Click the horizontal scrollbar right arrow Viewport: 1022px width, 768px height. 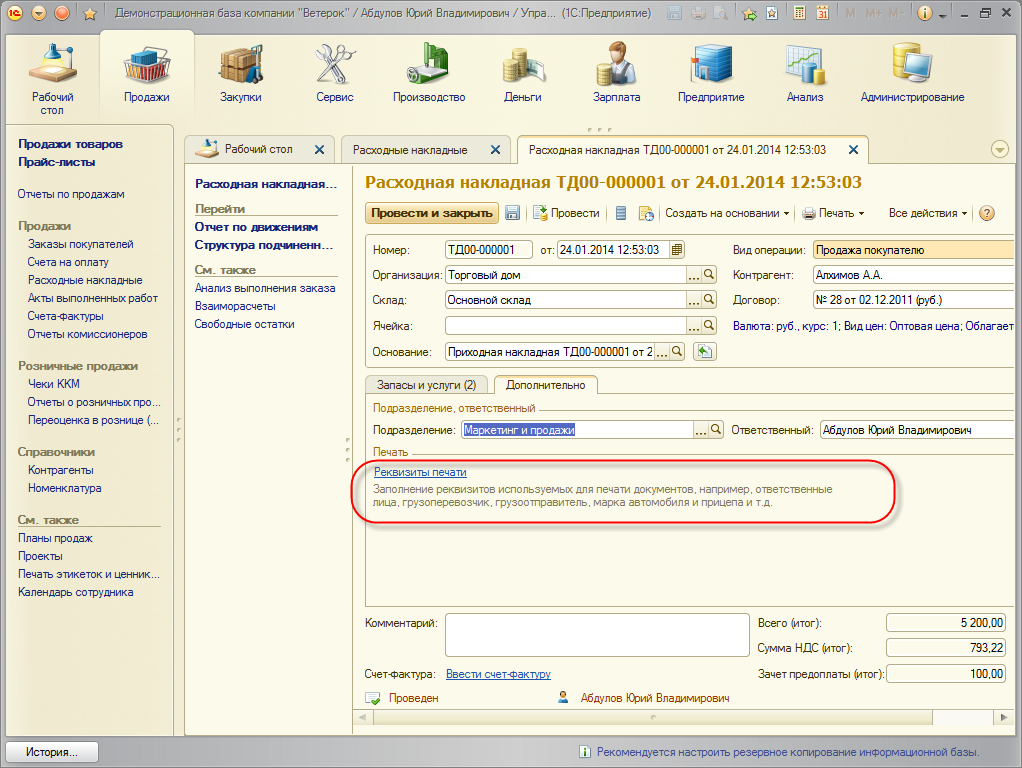click(1004, 717)
